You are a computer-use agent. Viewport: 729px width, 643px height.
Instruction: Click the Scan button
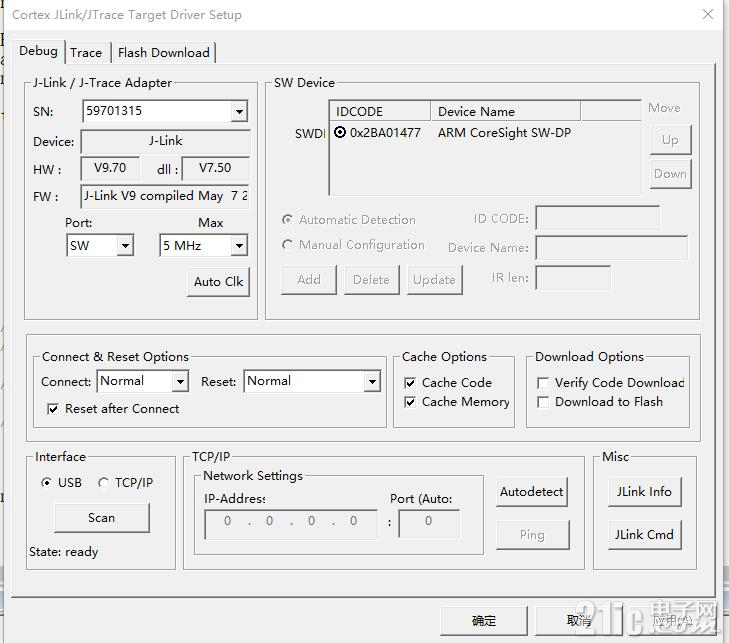pos(102,518)
